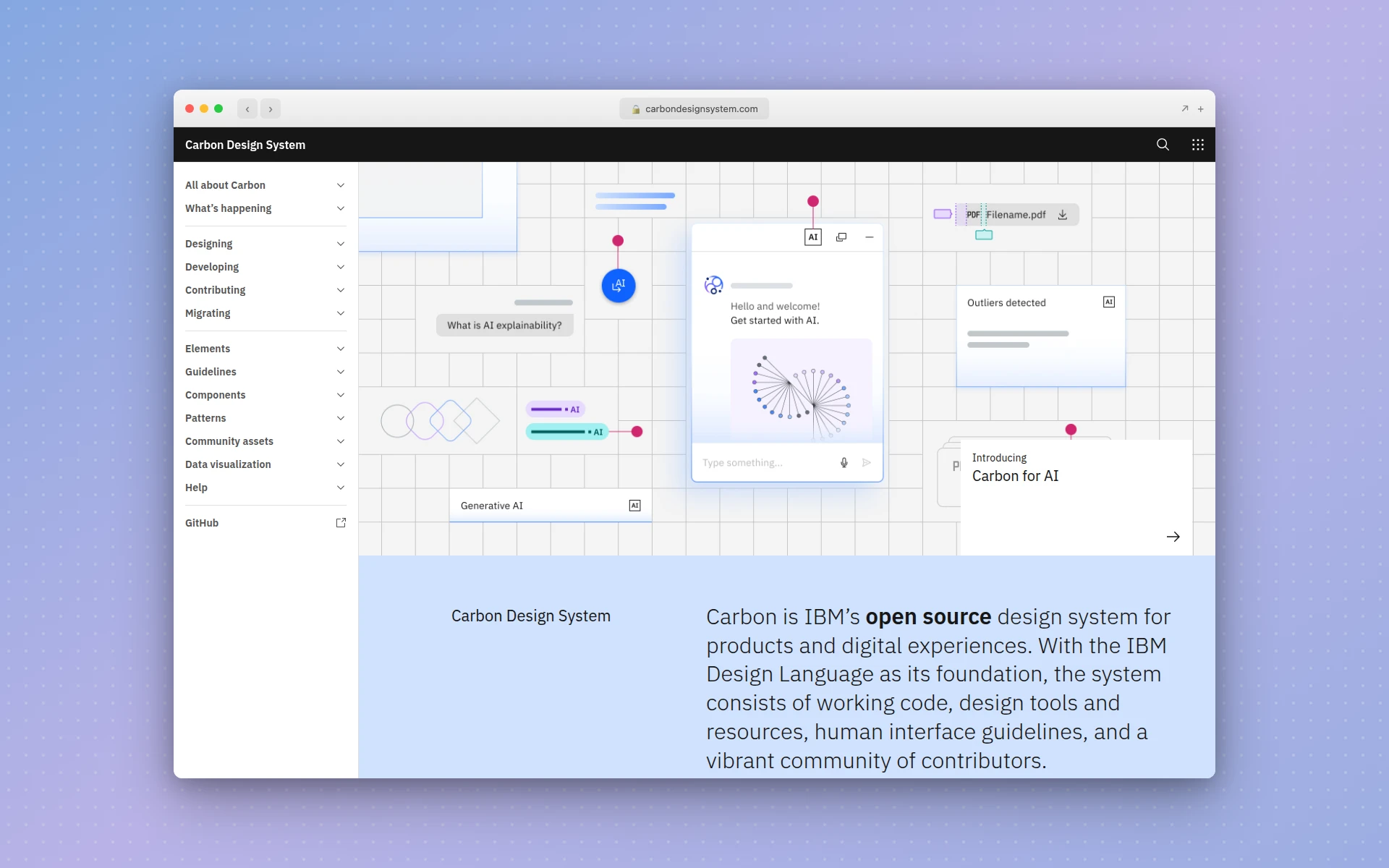Screen dimensions: 1389x868
Task: Open the search icon in the header
Action: point(1163,144)
